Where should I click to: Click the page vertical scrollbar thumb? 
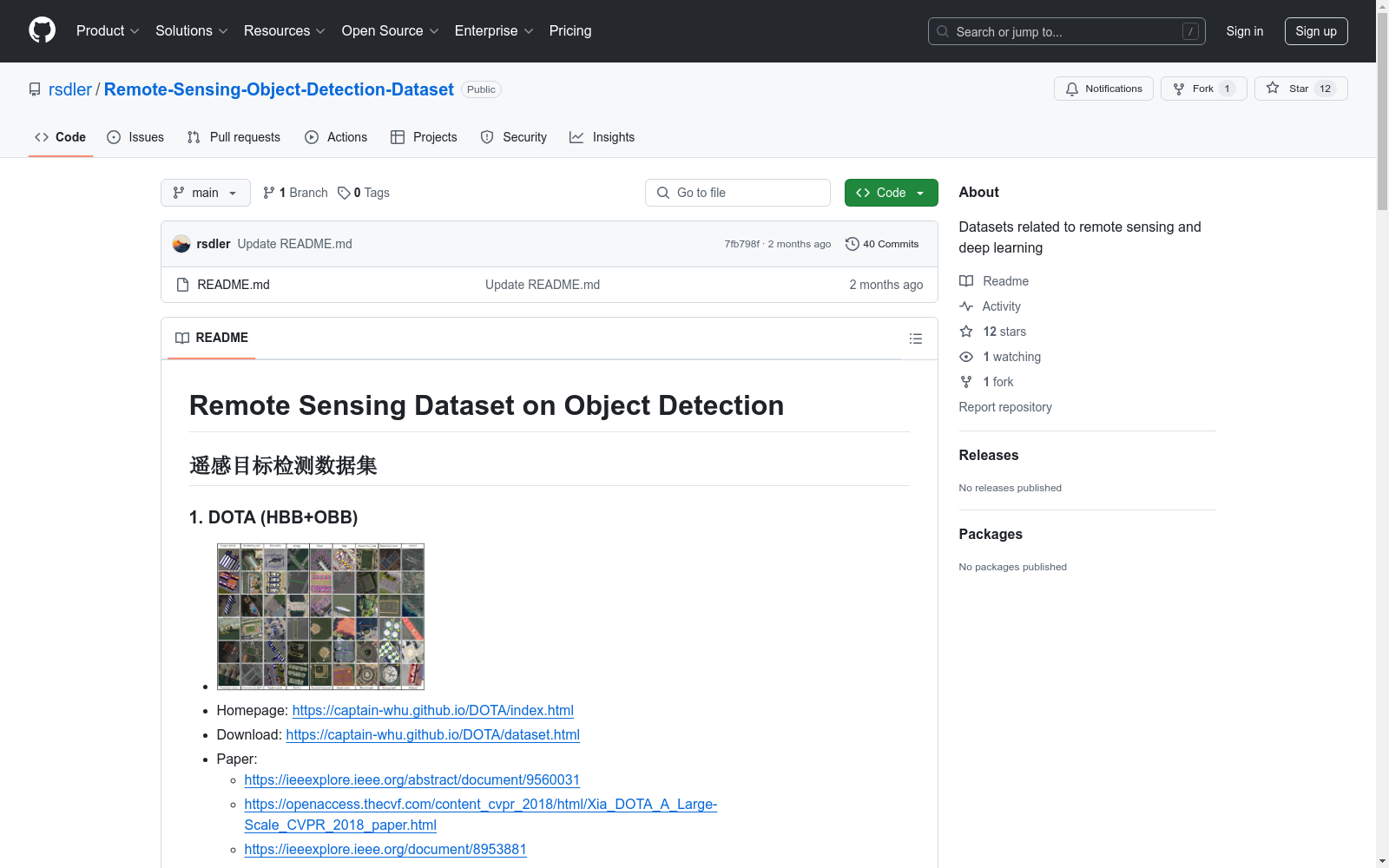(1382, 113)
